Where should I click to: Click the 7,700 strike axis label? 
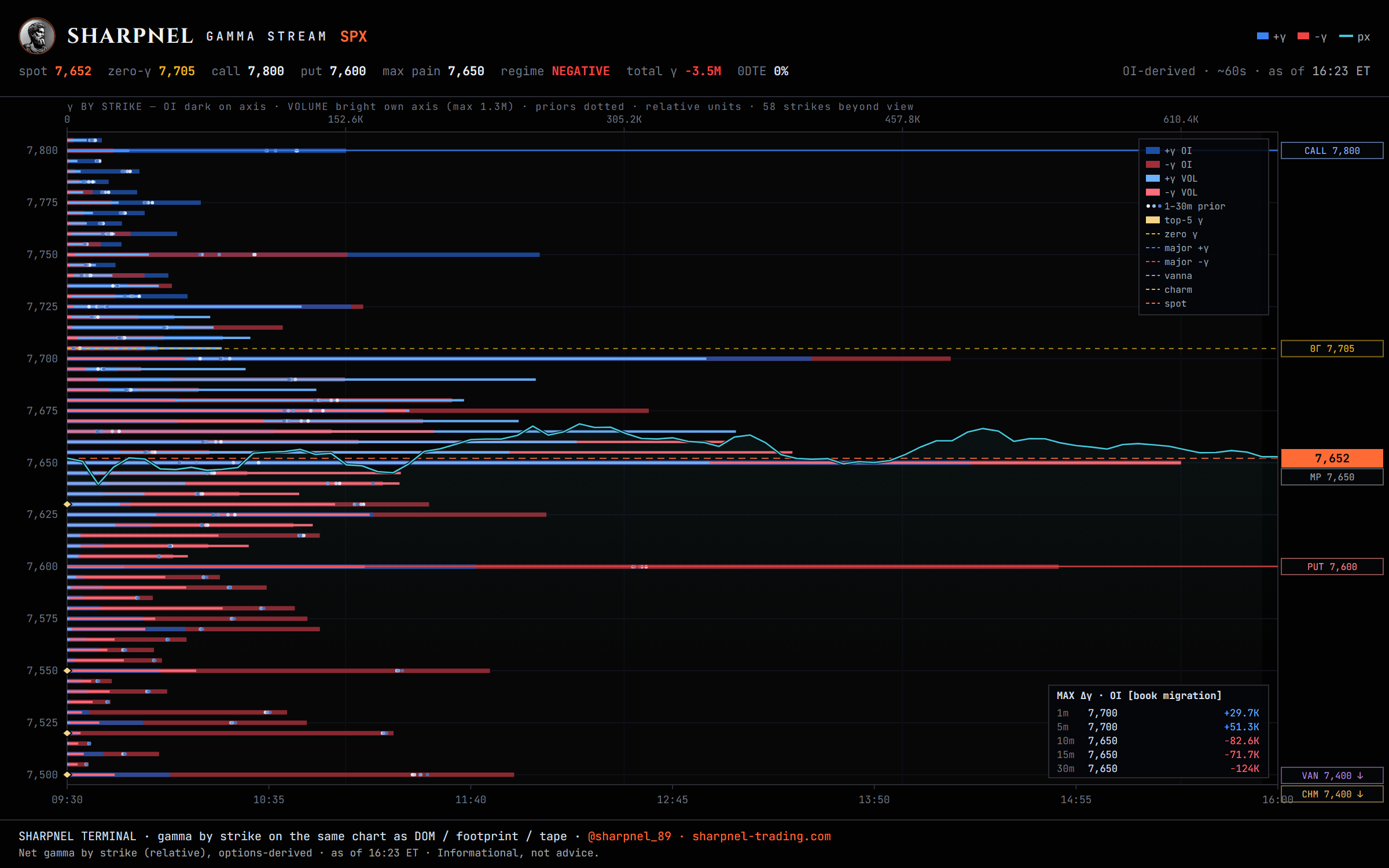pyautogui.click(x=42, y=359)
